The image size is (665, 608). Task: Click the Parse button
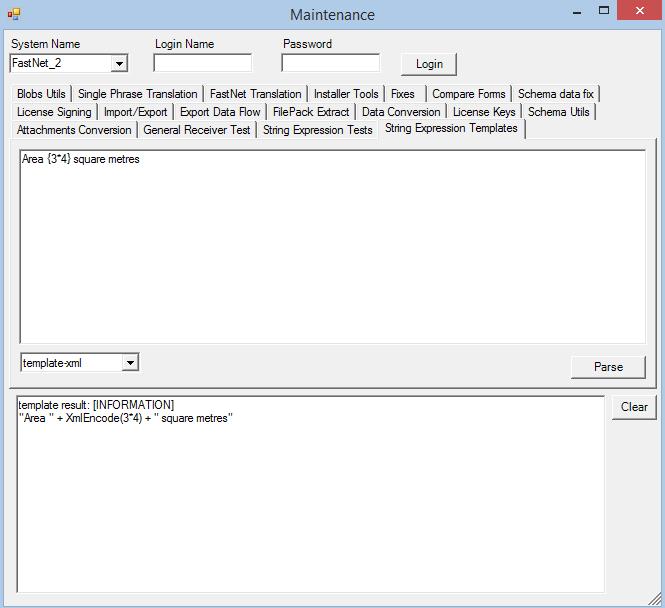click(608, 367)
